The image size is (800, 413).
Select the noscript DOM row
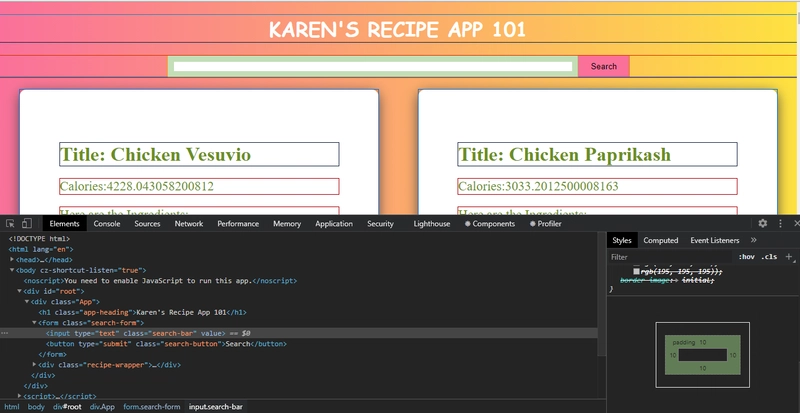[x=298, y=281]
